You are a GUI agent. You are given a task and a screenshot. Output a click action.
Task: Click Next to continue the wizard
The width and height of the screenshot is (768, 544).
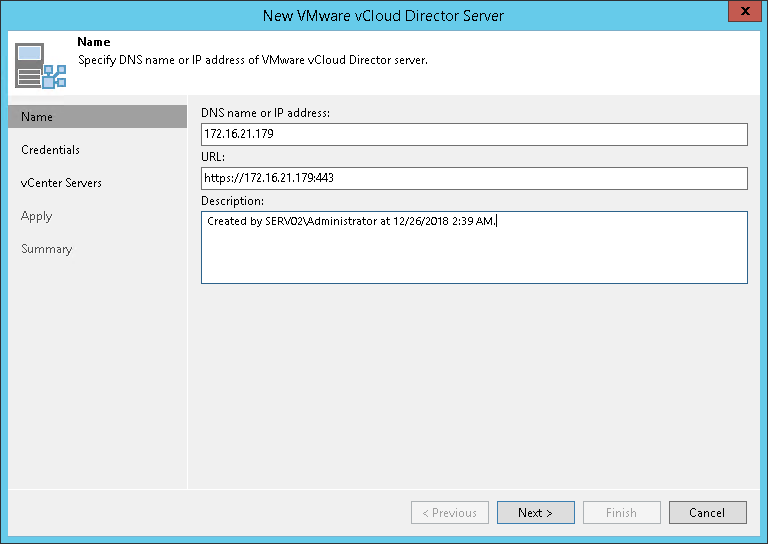click(535, 513)
